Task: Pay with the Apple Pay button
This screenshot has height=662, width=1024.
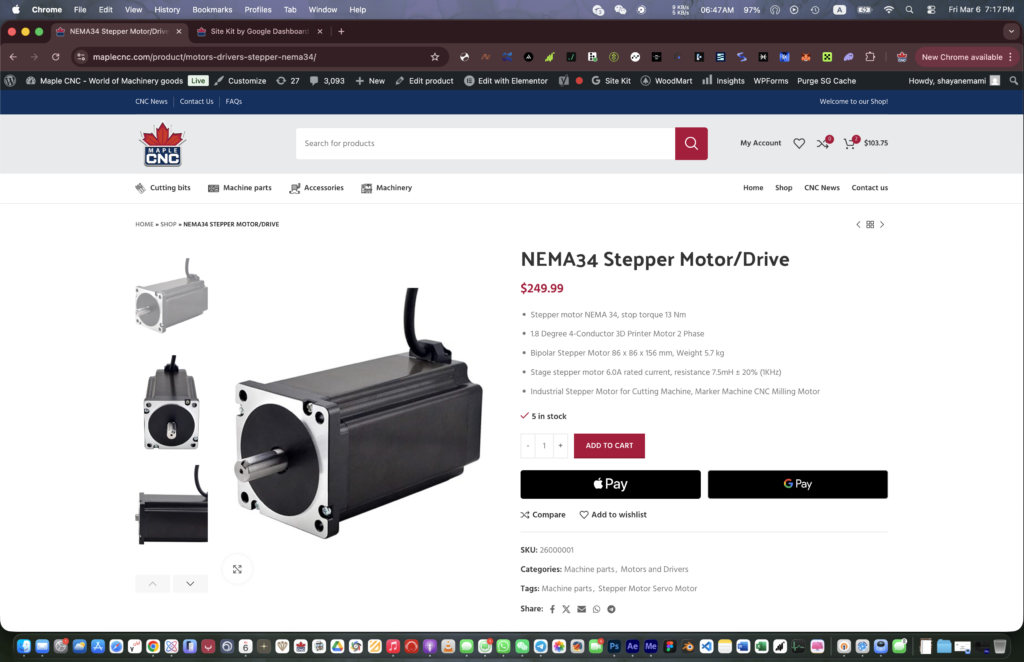Action: pyautogui.click(x=610, y=484)
